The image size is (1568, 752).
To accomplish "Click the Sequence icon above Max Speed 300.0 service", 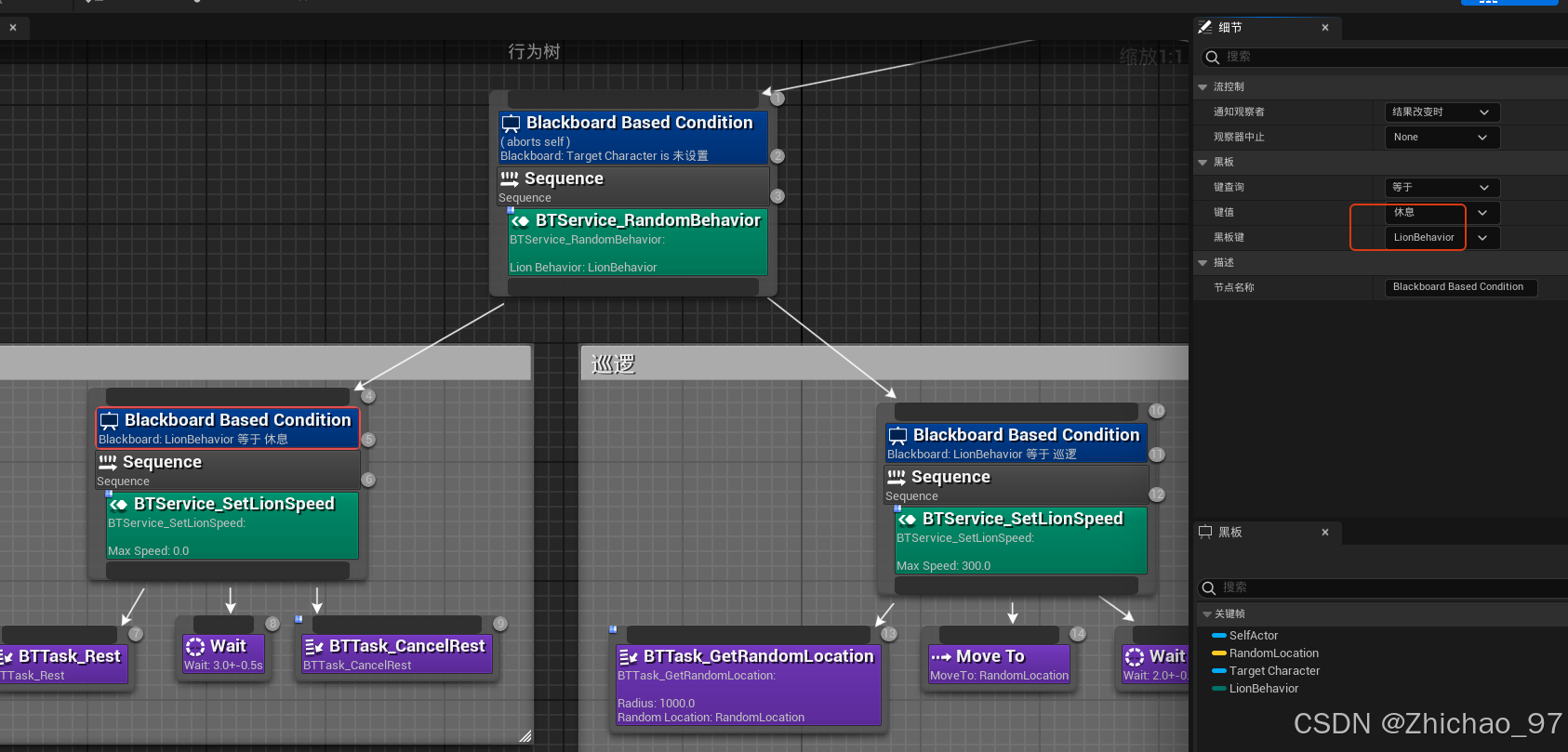I will (897, 477).
